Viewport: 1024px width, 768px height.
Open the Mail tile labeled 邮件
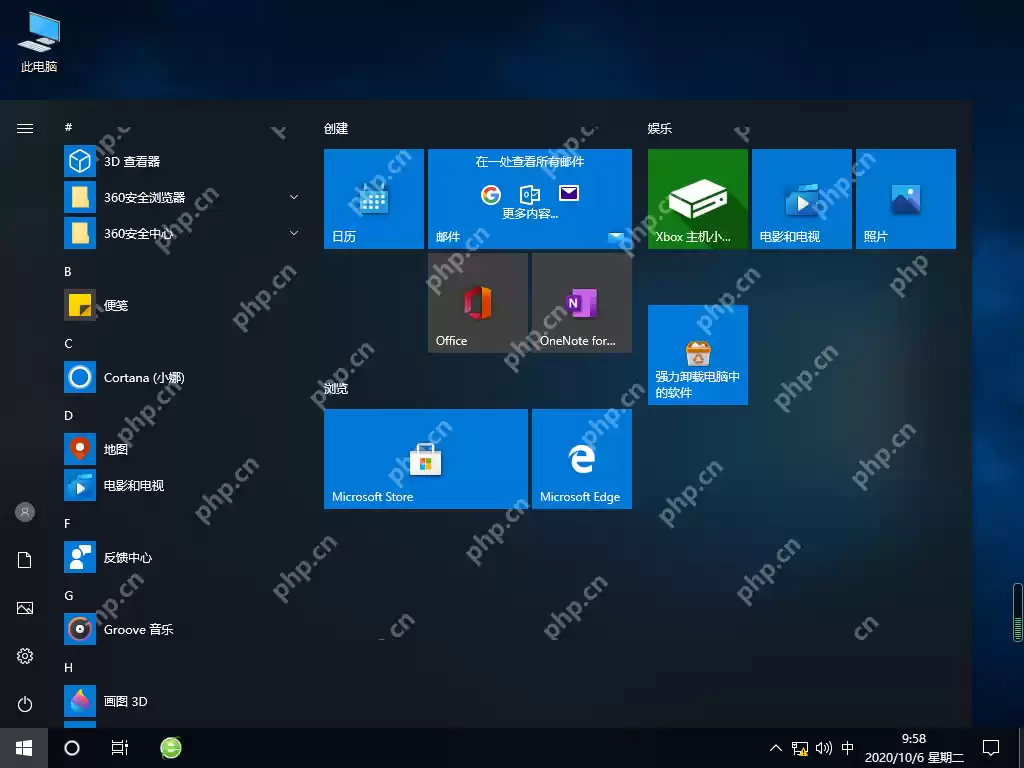pyautogui.click(x=530, y=198)
